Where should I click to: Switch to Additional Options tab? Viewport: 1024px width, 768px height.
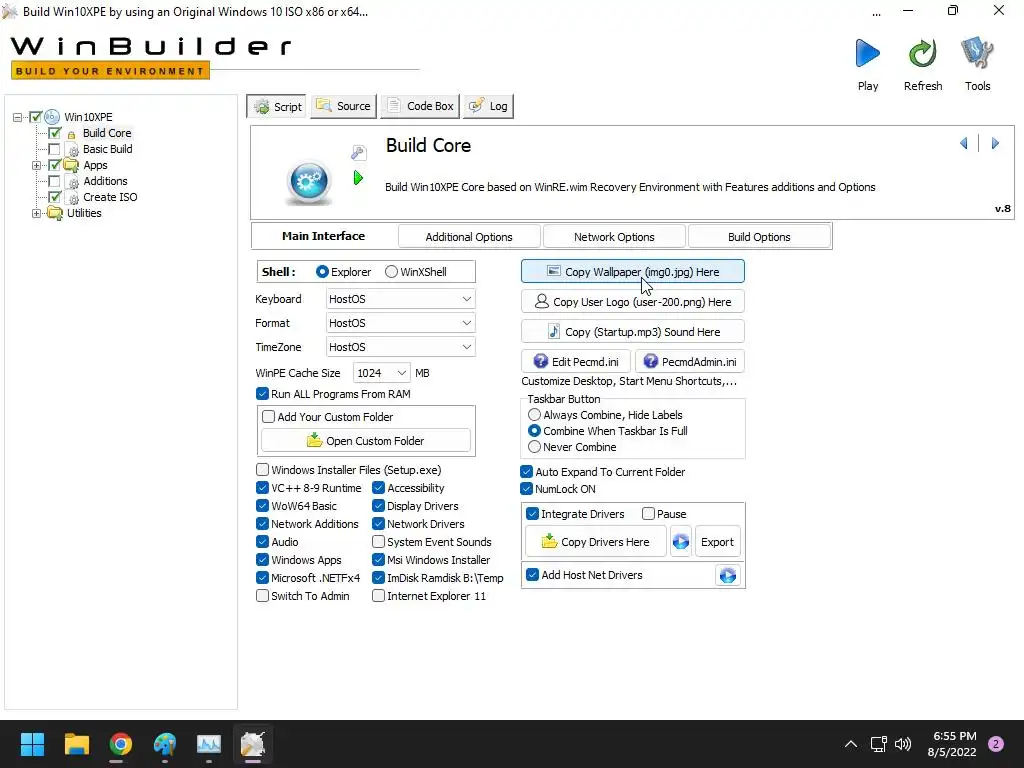click(469, 237)
